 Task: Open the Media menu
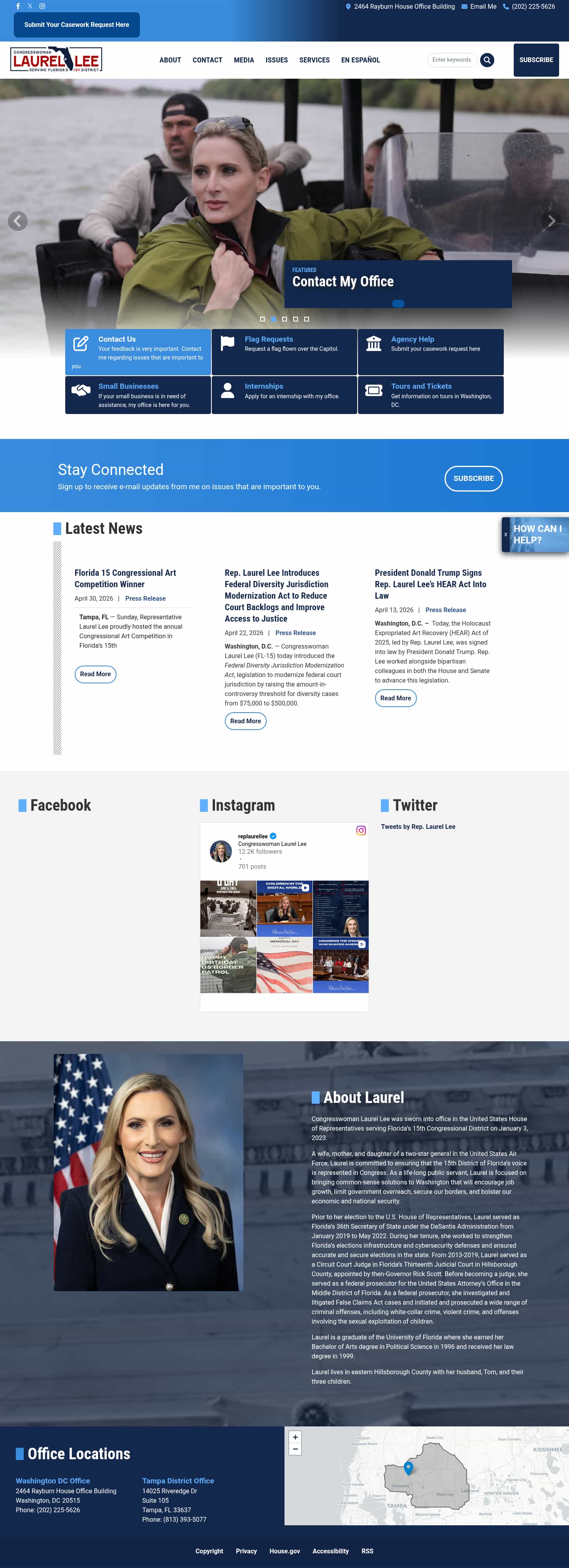coord(244,60)
